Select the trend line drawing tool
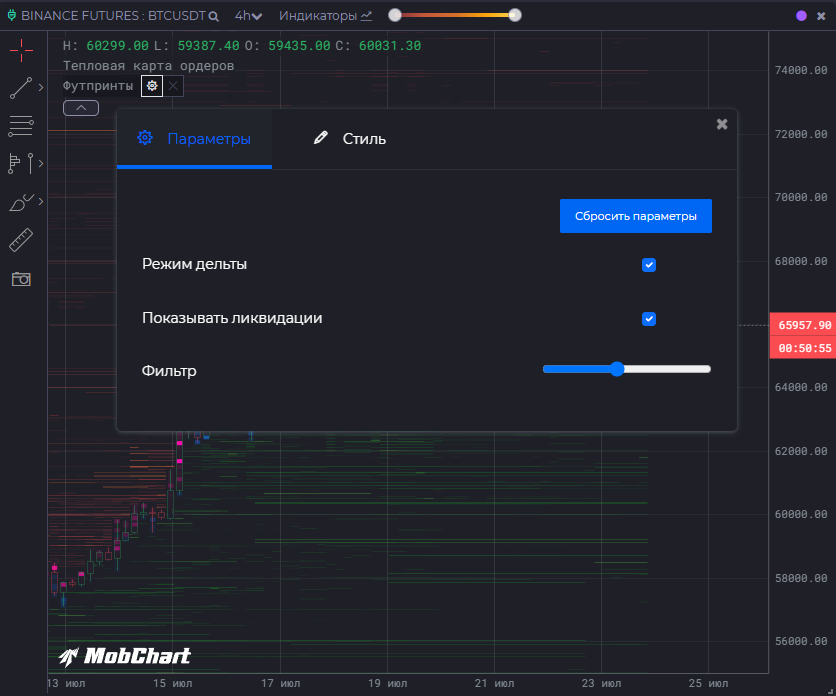Image resolution: width=836 pixels, height=696 pixels. point(21,88)
